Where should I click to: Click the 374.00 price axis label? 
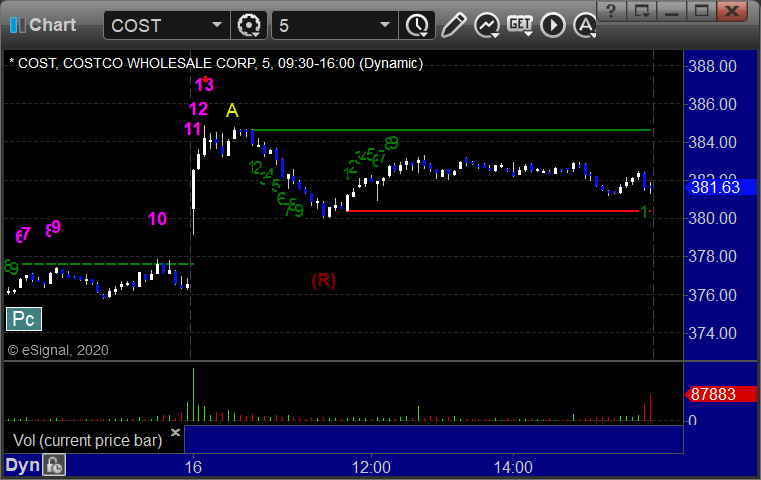click(712, 333)
